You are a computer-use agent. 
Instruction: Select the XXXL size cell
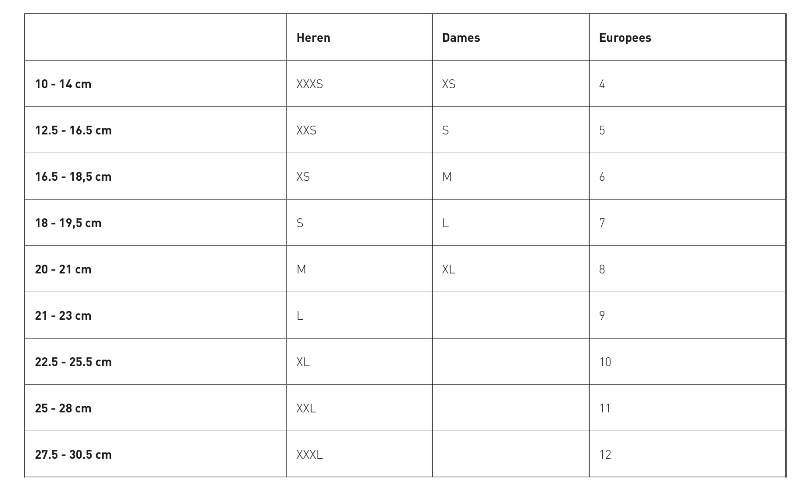[310, 455]
